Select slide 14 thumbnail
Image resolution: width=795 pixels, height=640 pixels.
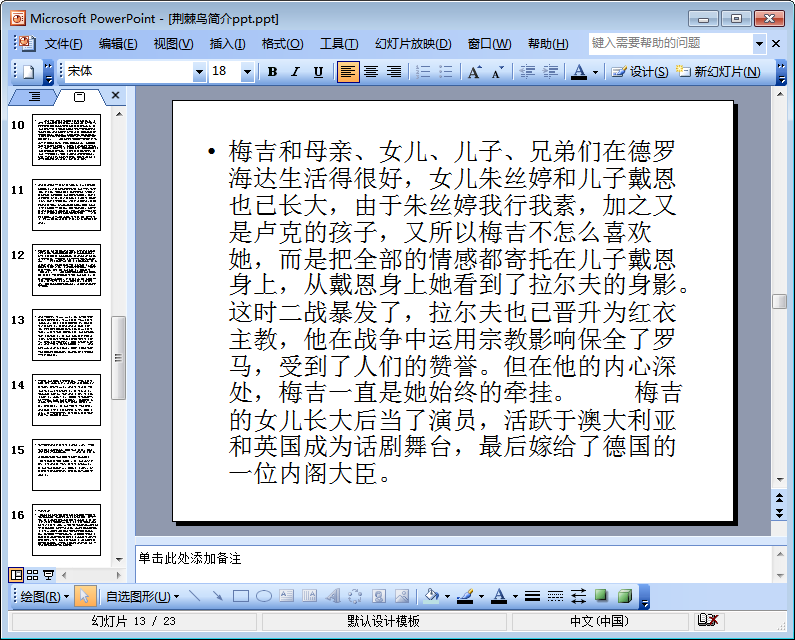pos(66,400)
